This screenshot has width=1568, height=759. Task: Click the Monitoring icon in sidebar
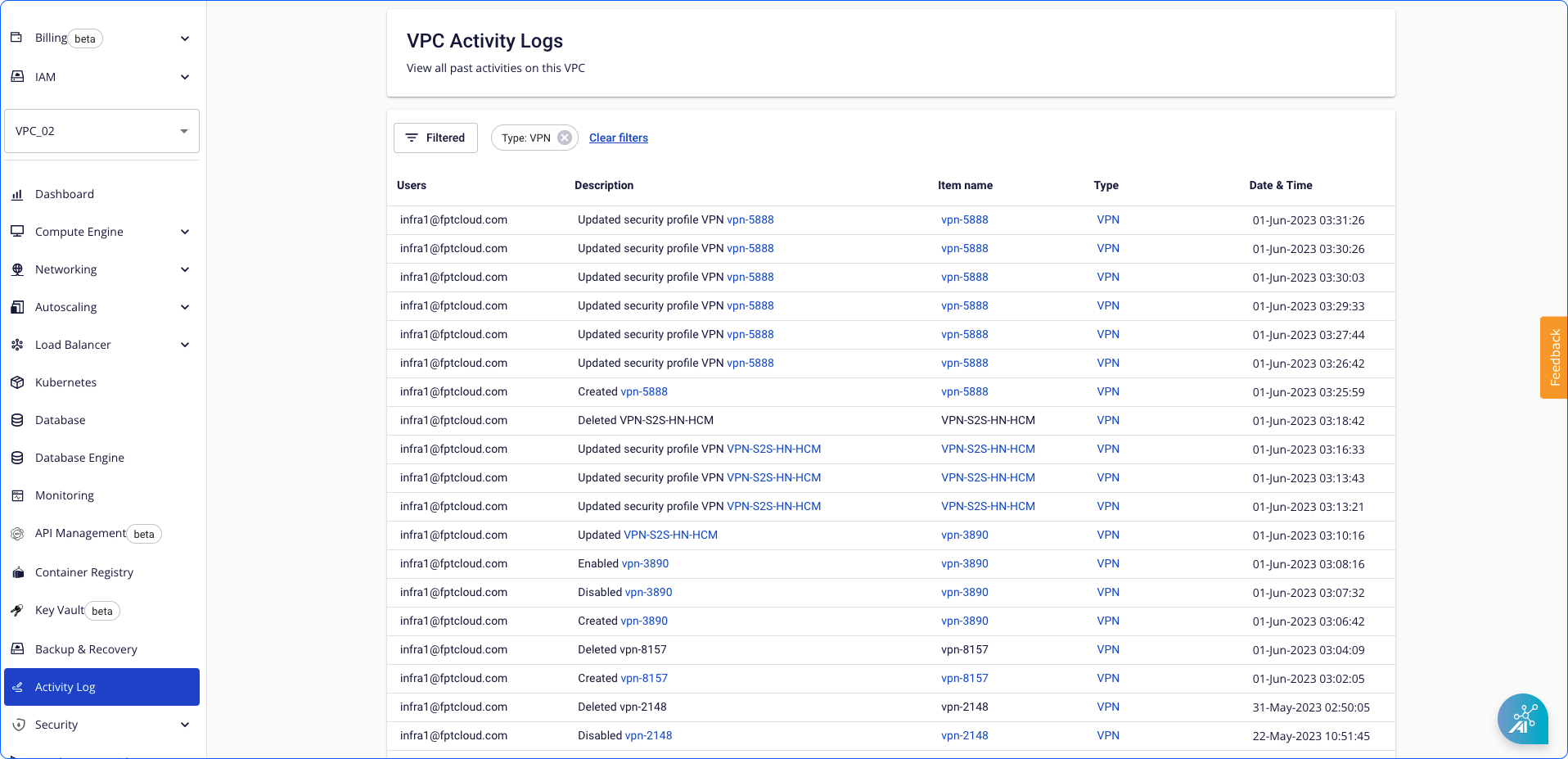[x=17, y=495]
